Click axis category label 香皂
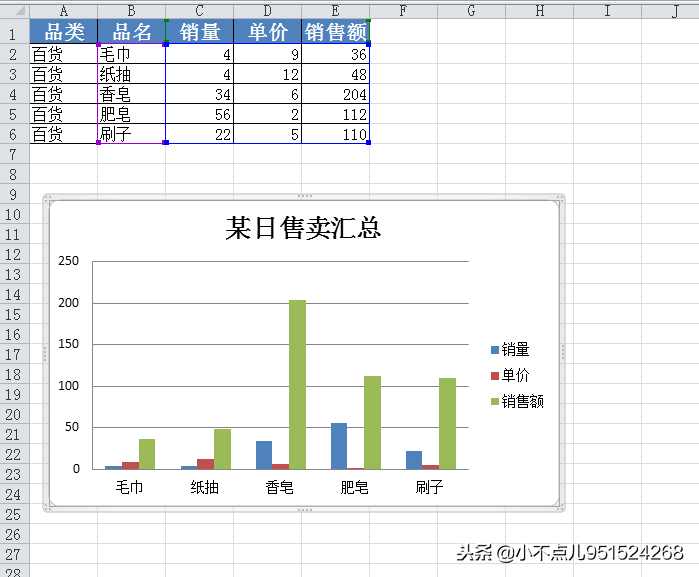This screenshot has height=577, width=699. (x=280, y=487)
